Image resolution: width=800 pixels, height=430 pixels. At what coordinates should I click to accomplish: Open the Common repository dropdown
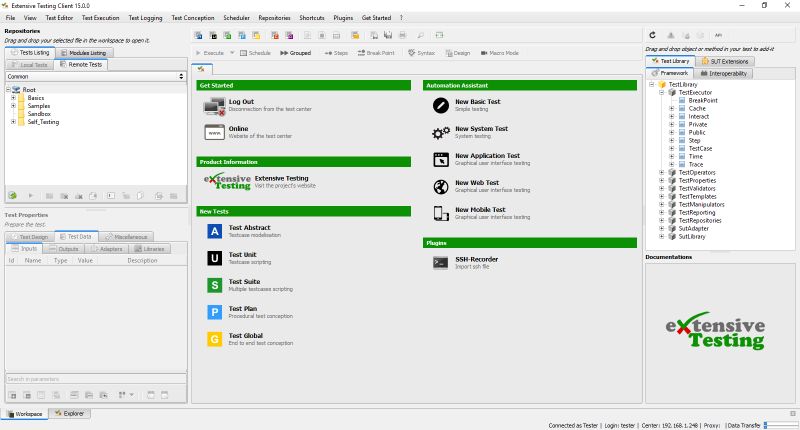click(95, 76)
